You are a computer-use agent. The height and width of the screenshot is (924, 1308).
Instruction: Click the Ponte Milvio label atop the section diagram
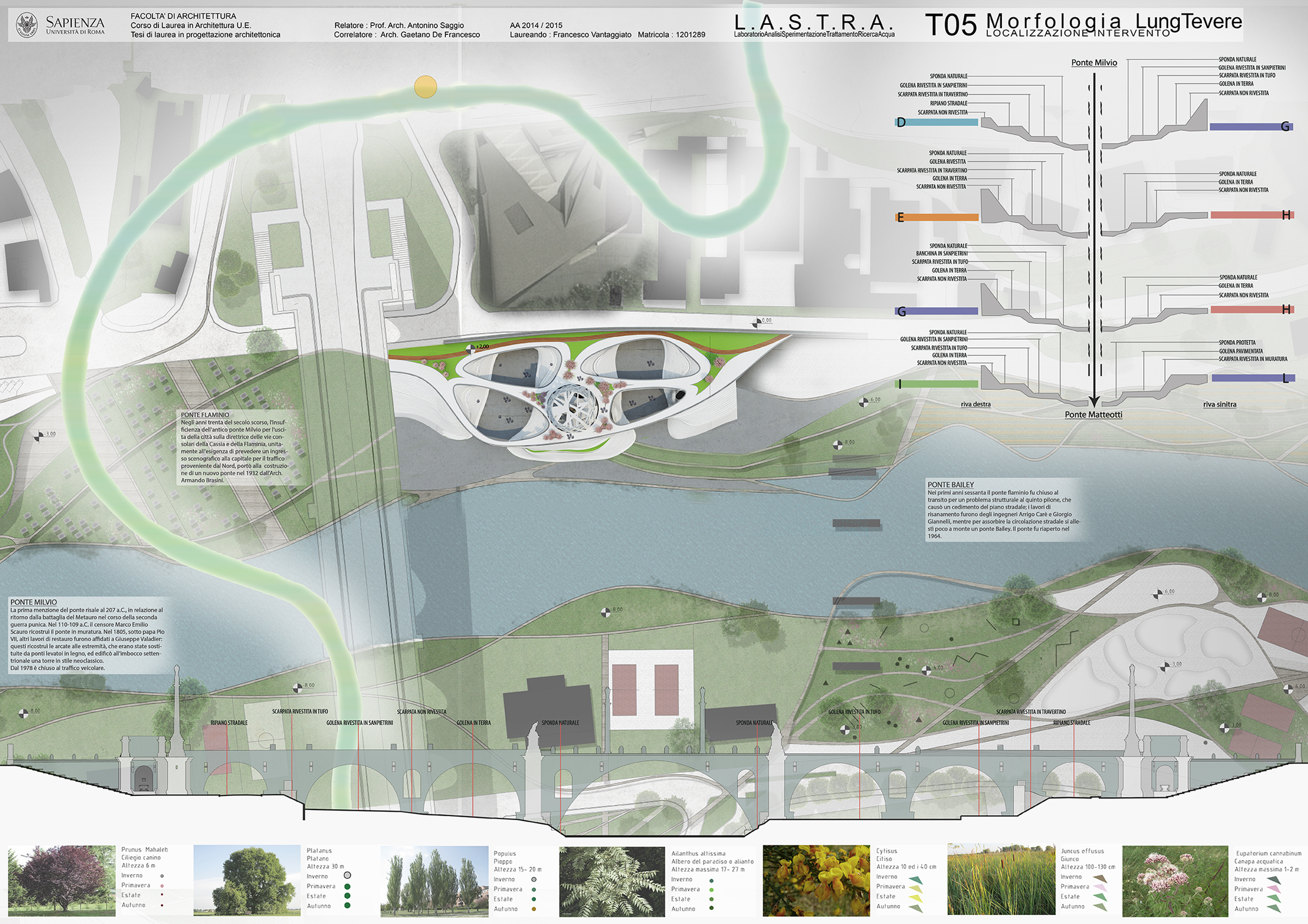tap(1094, 63)
